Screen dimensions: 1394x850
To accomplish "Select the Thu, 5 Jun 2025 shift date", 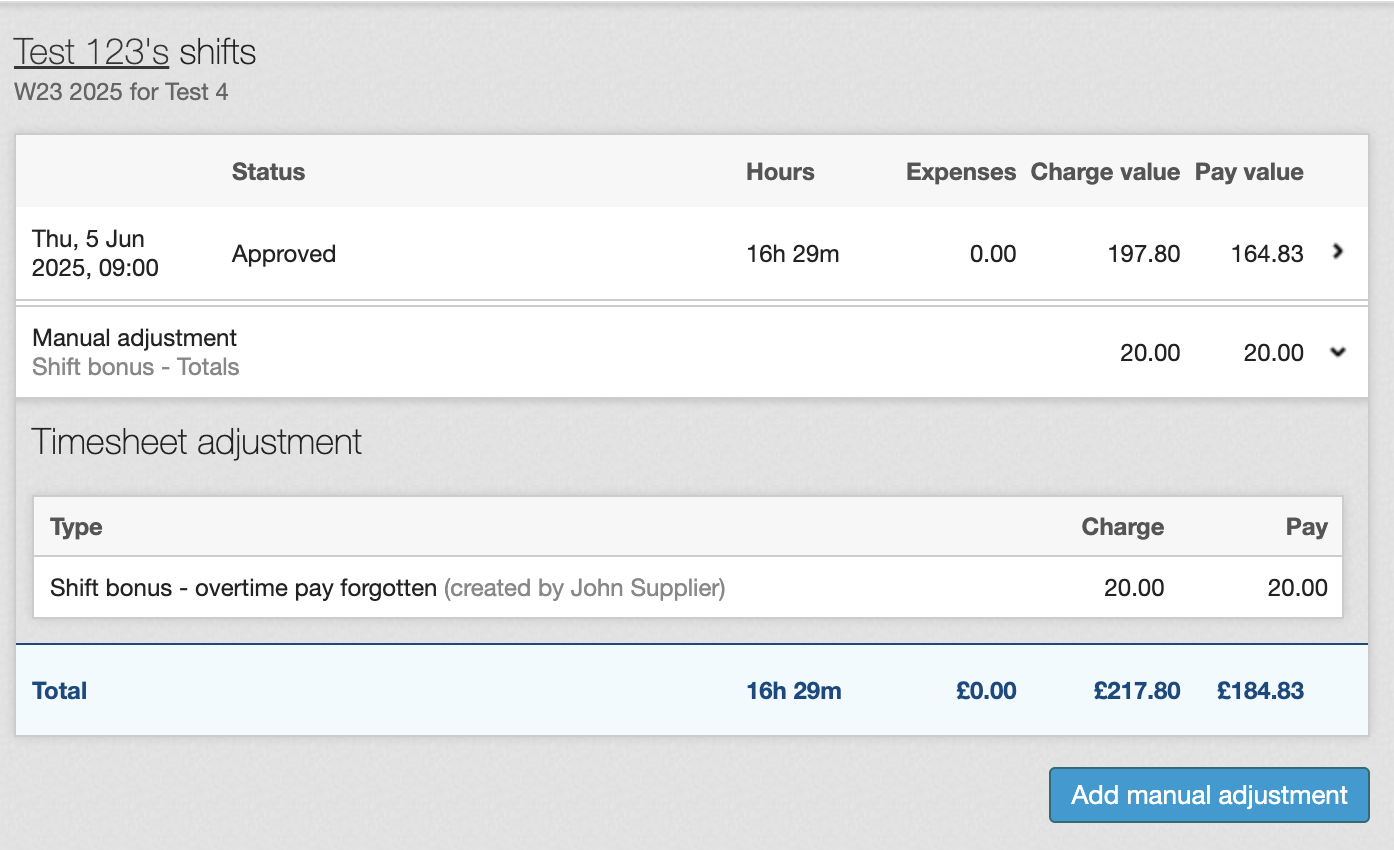I will (x=95, y=253).
